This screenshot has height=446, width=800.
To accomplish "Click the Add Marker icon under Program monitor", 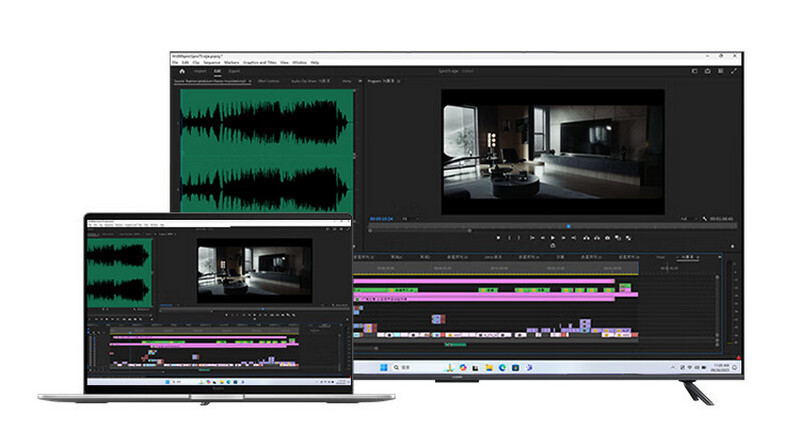I will (499, 238).
